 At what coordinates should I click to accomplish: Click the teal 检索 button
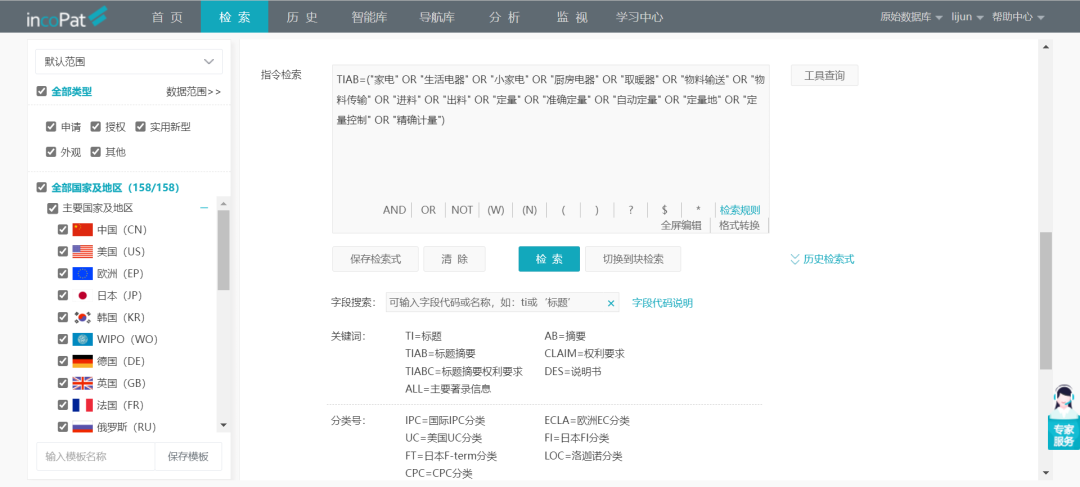click(x=548, y=259)
